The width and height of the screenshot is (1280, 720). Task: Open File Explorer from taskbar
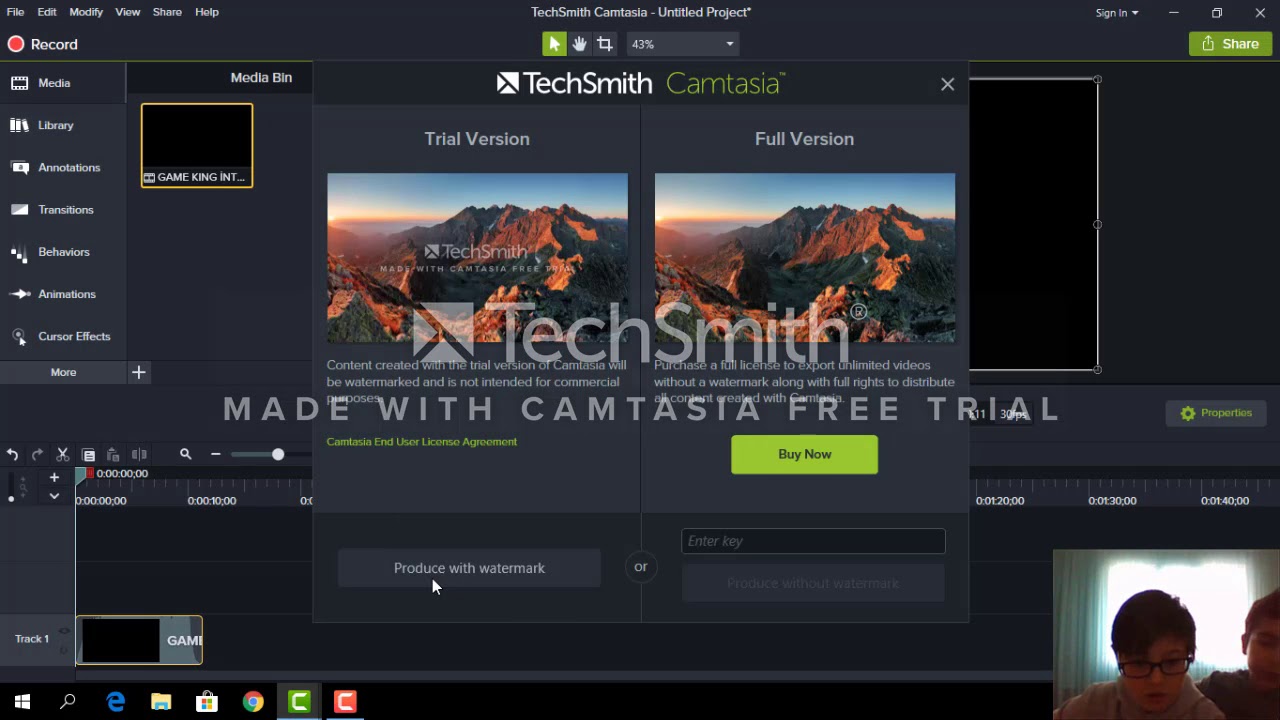(x=161, y=702)
